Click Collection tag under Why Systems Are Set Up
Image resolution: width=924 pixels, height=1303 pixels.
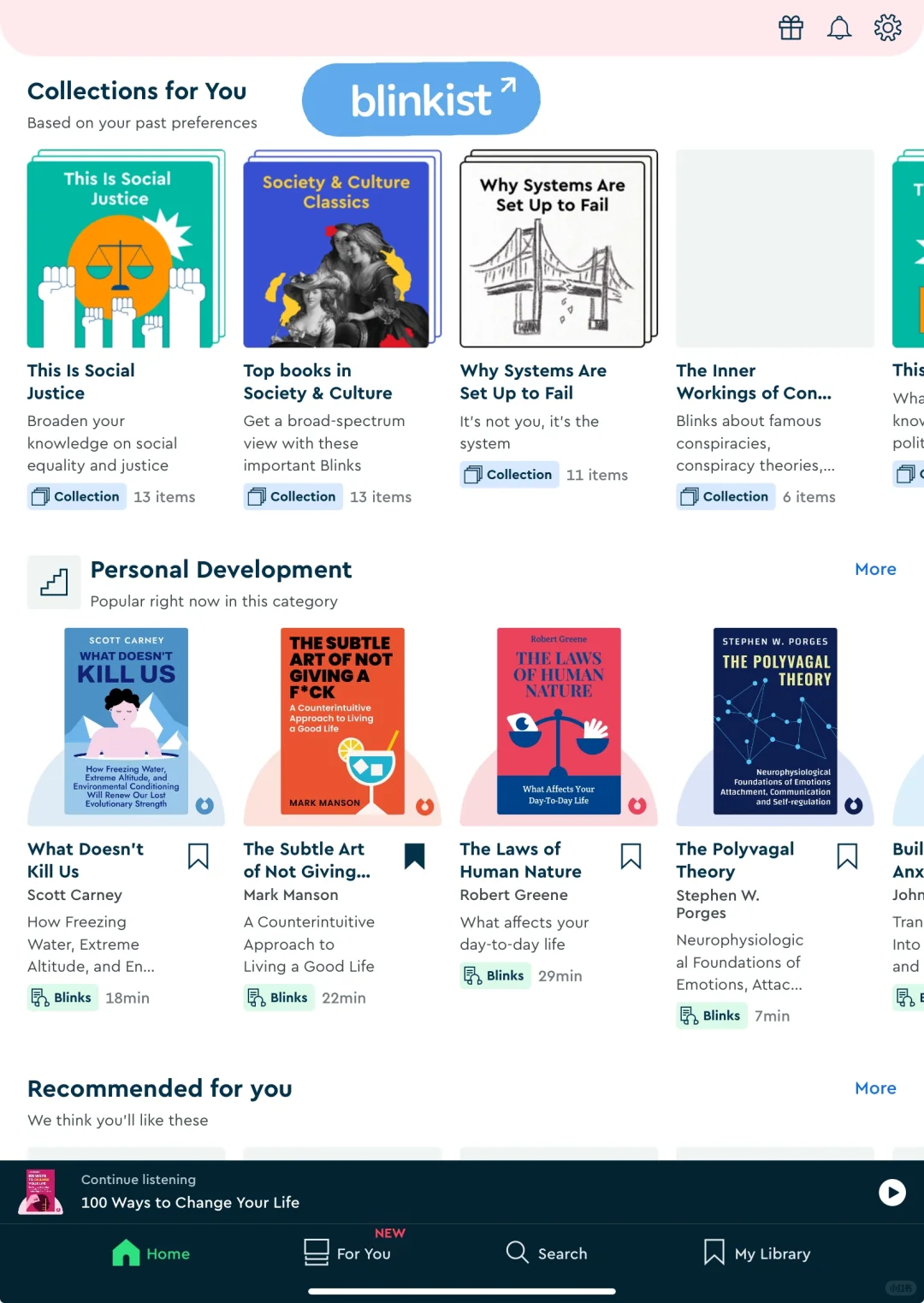coord(510,474)
